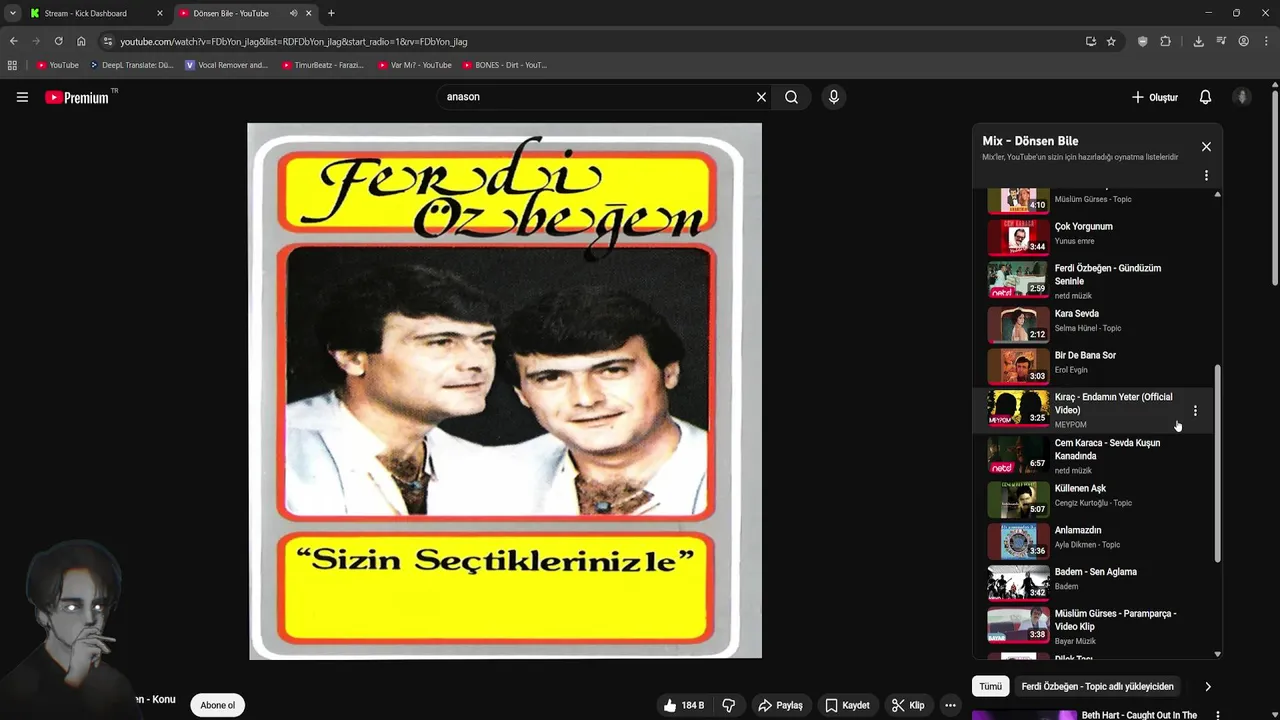The width and height of the screenshot is (1280, 720).
Task: Bookmark this page with star icon
Action: (1111, 41)
